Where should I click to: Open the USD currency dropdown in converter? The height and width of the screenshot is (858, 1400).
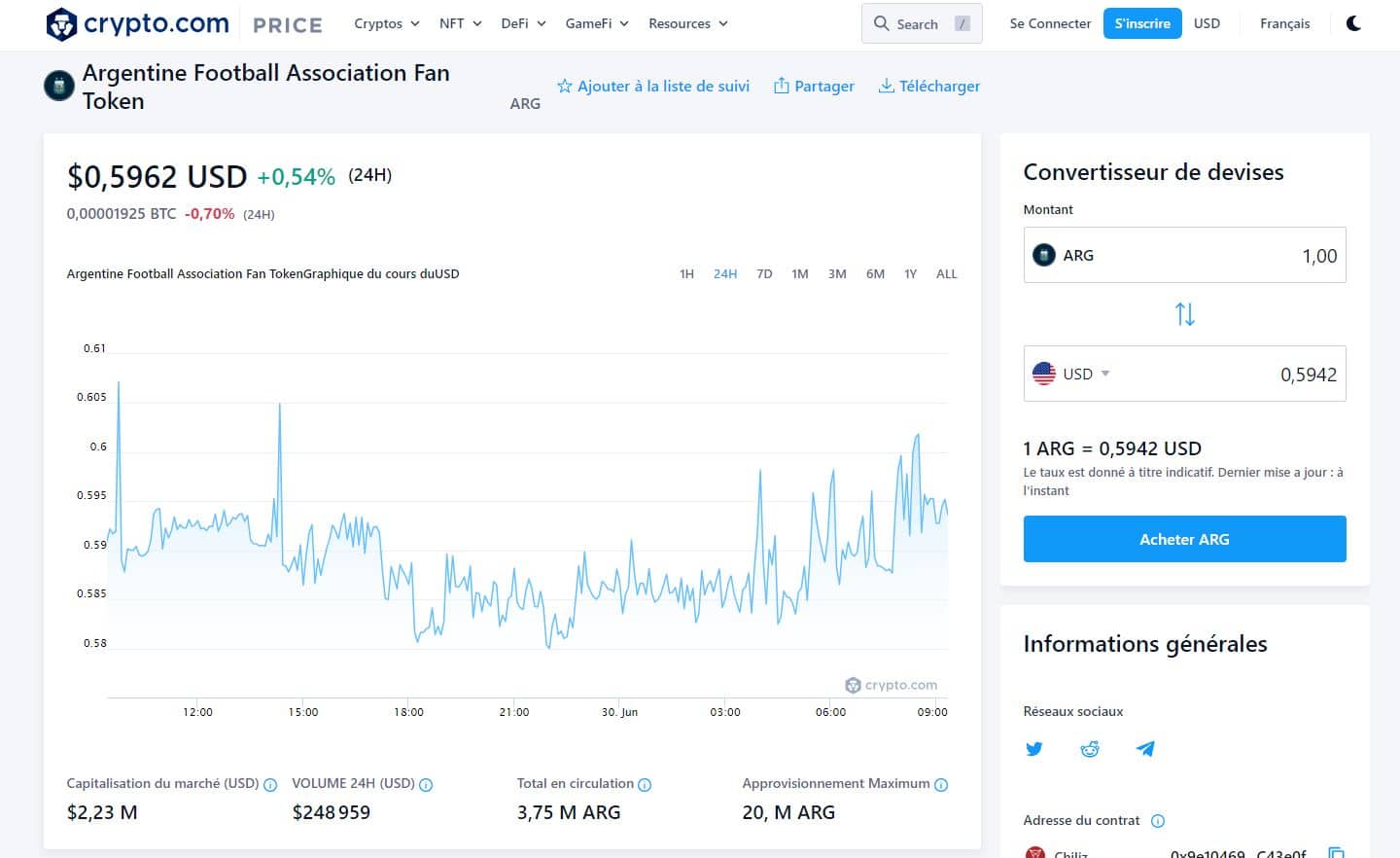click(x=1086, y=374)
